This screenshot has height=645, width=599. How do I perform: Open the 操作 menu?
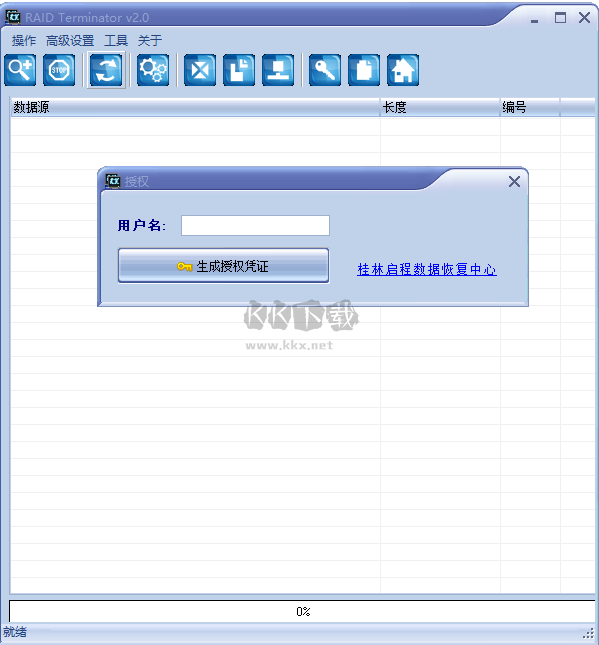pyautogui.click(x=24, y=40)
